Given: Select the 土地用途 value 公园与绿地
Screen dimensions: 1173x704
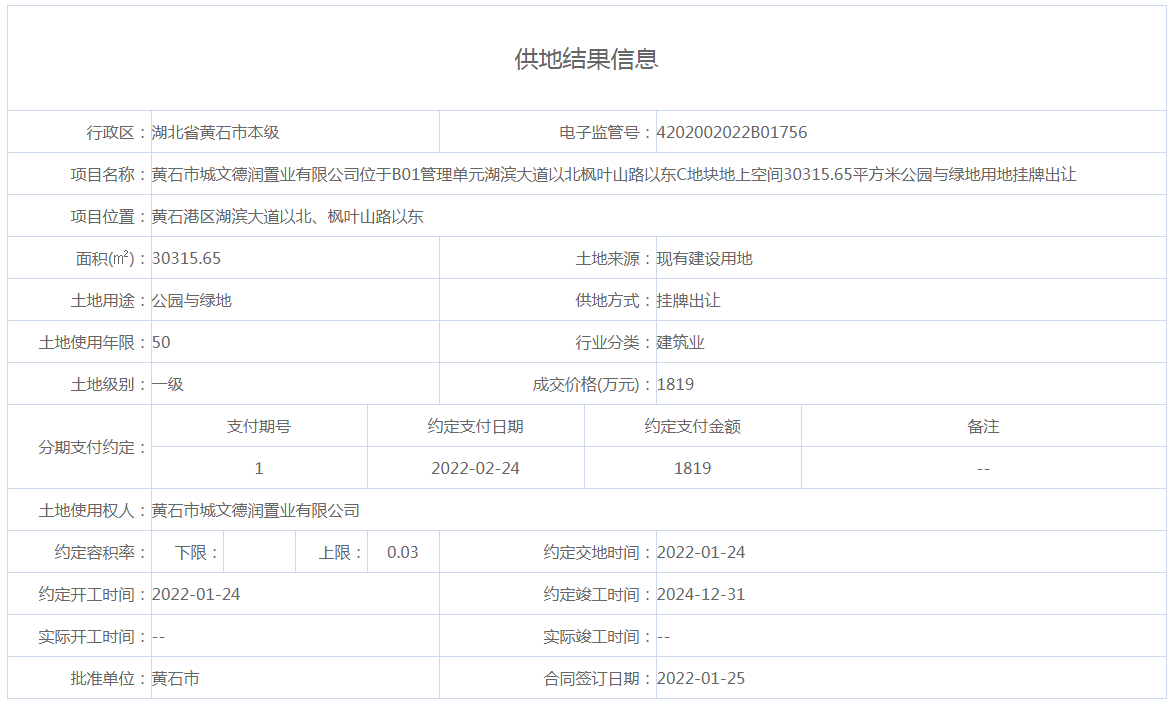Looking at the screenshot, I should coord(192,300).
